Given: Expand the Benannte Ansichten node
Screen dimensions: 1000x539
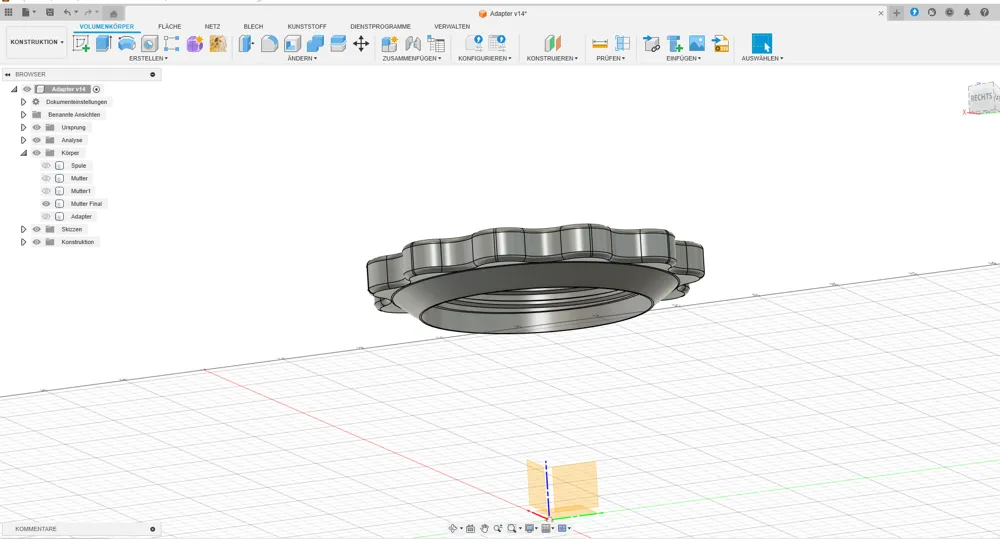Looking at the screenshot, I should [24, 114].
